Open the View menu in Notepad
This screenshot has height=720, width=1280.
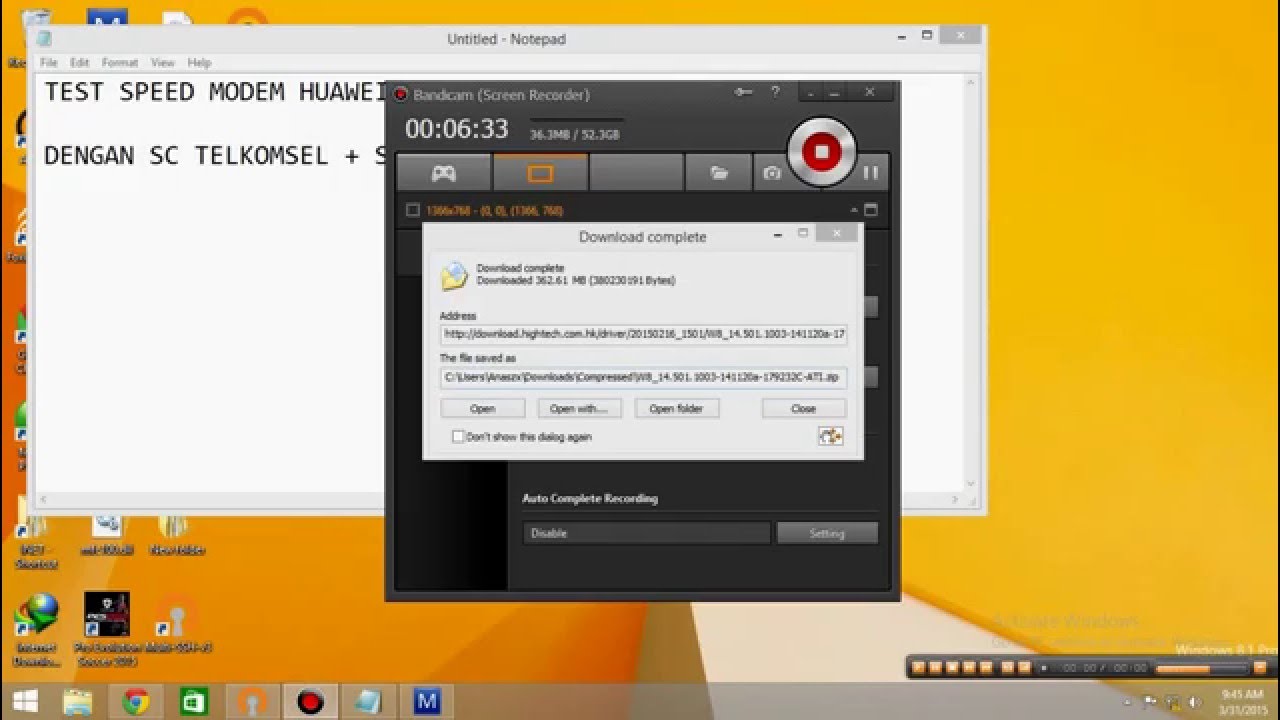point(162,62)
